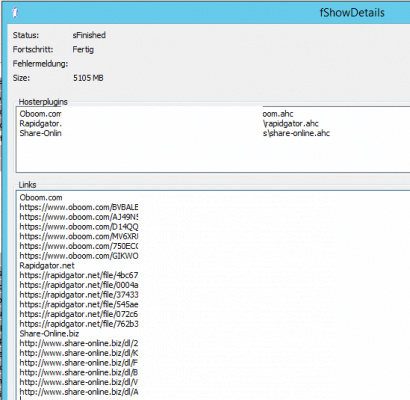The width and height of the screenshot is (410, 400).
Task: Click oboom.com link starting AJ49N
Action: pos(79,217)
